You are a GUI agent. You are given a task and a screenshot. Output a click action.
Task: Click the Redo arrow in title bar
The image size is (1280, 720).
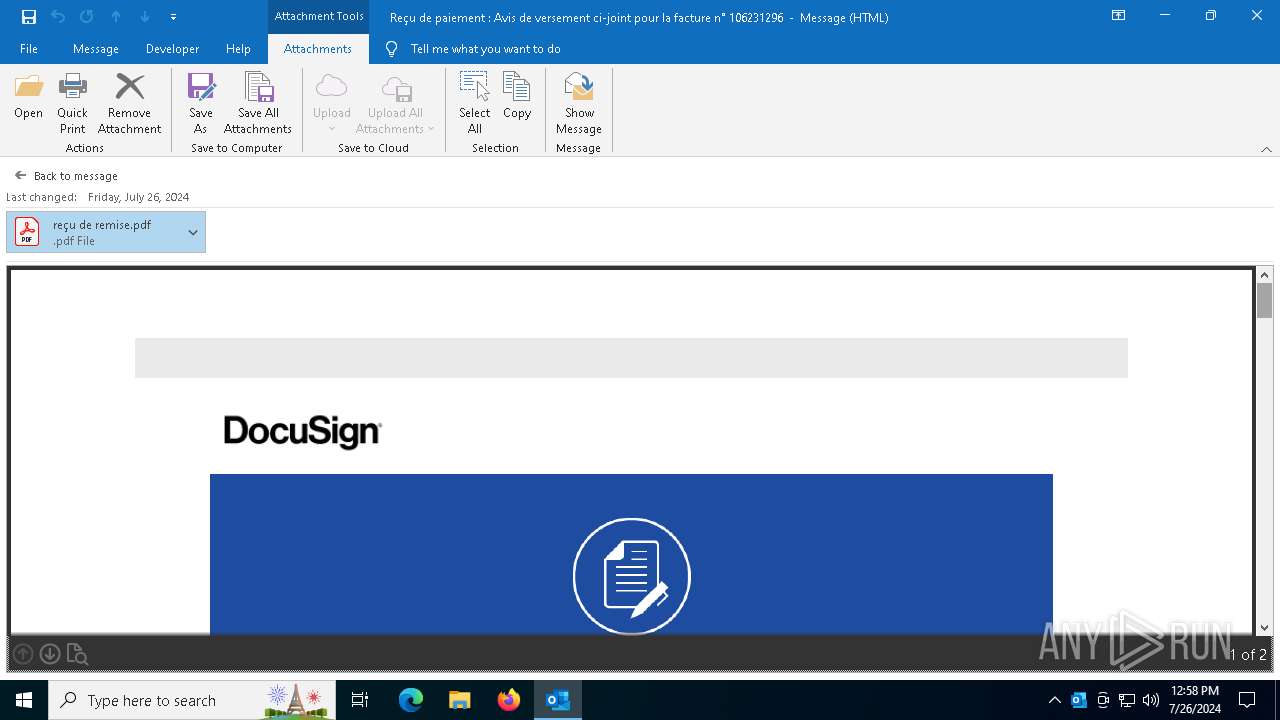87,17
